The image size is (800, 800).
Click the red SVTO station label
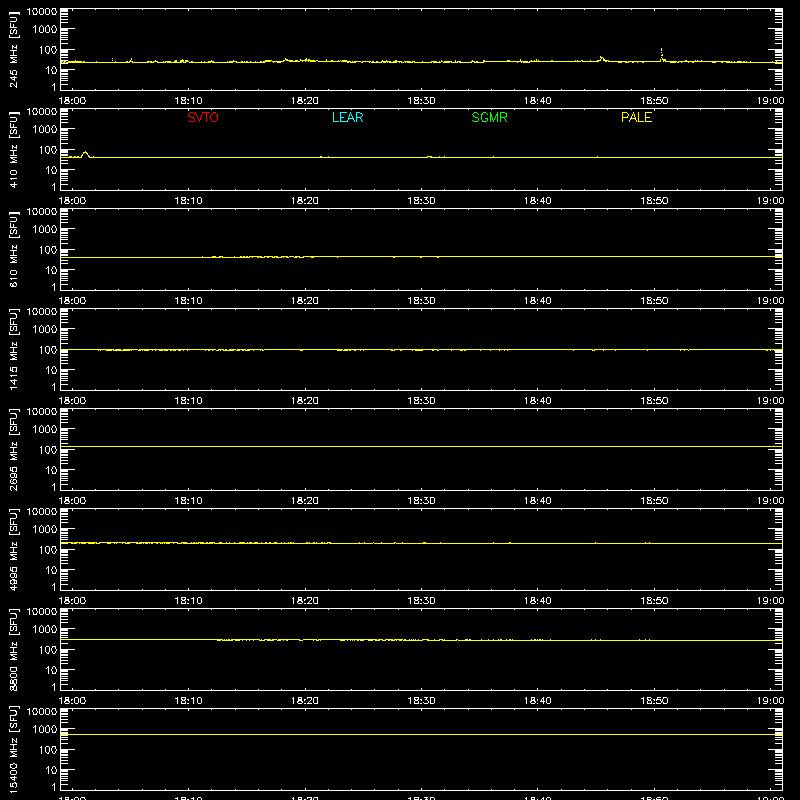click(x=203, y=117)
